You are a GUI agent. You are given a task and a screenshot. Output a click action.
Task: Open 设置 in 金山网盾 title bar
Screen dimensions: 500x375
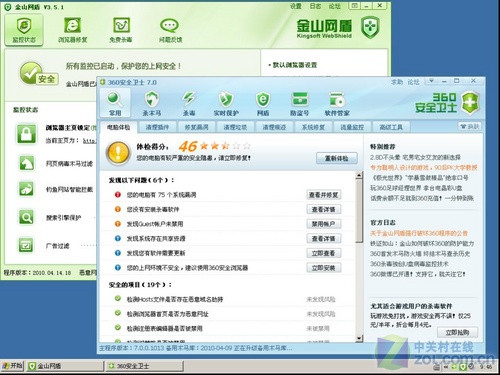(296, 6)
